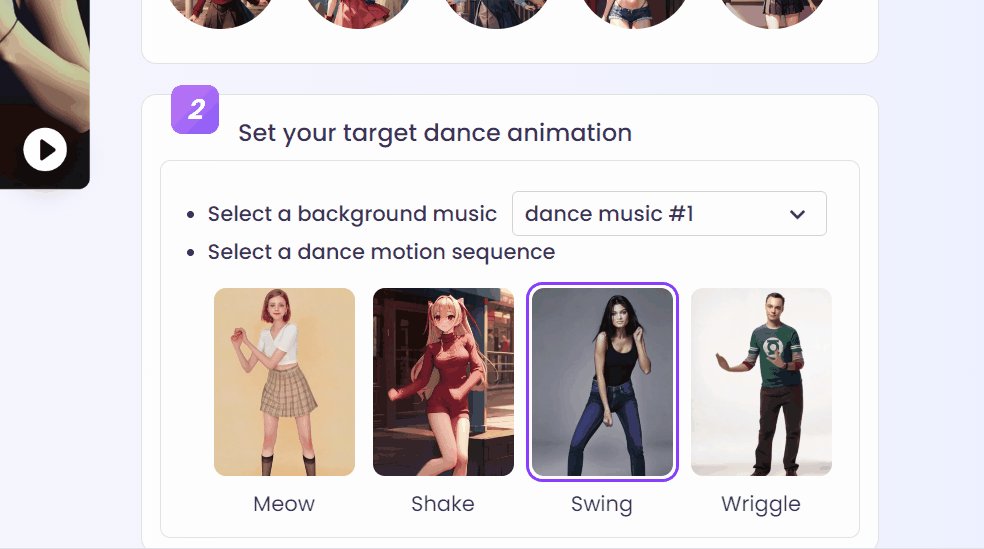
Task: Select the first circular character avatar
Action: tap(219, 12)
